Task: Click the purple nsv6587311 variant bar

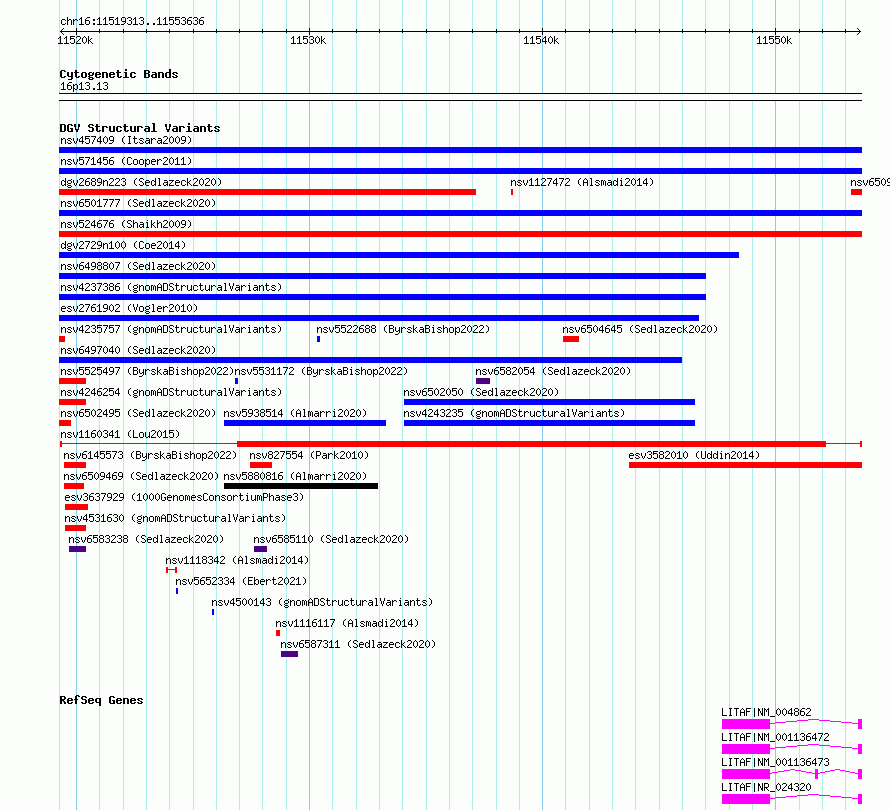Action: [x=289, y=654]
